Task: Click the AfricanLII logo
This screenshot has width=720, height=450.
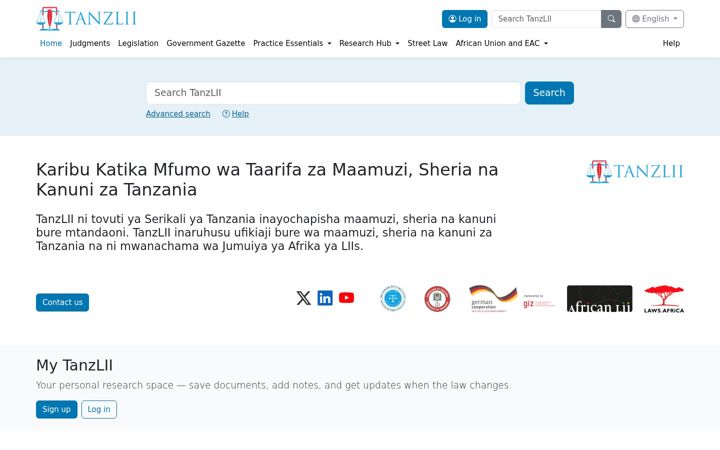Action: tap(599, 298)
